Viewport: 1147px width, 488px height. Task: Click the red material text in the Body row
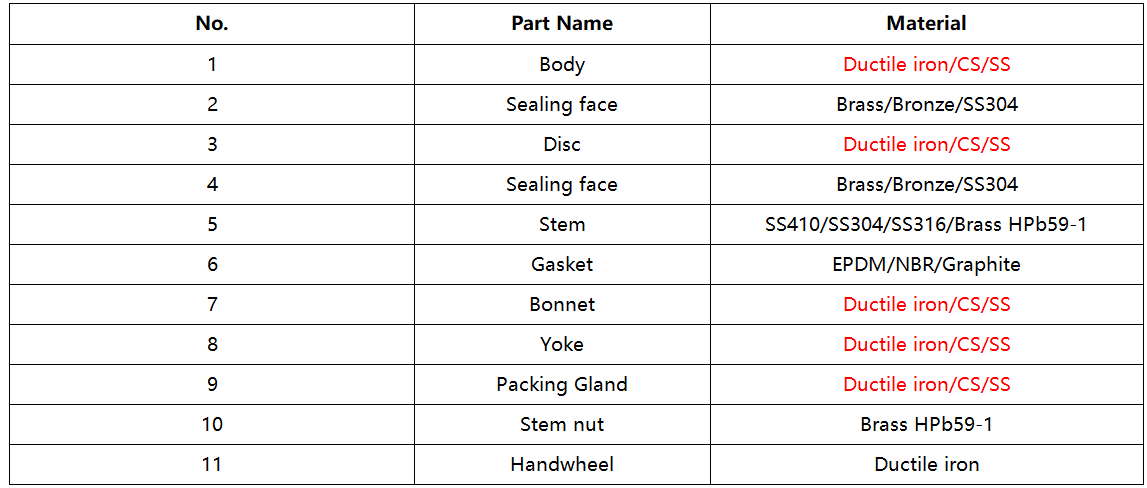[926, 65]
